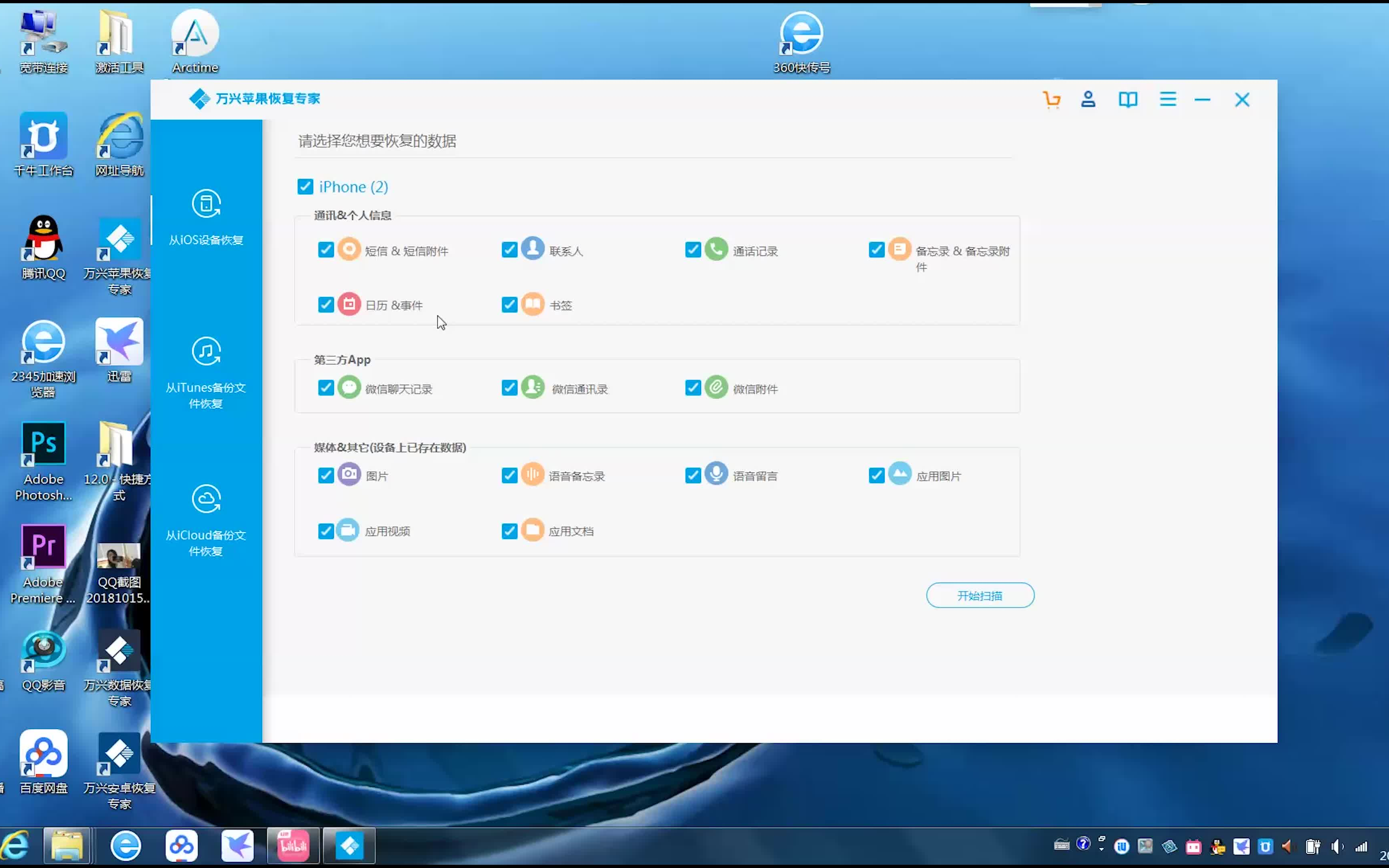Click the red 日历 calendar icon
The height and width of the screenshot is (868, 1389).
point(349,304)
